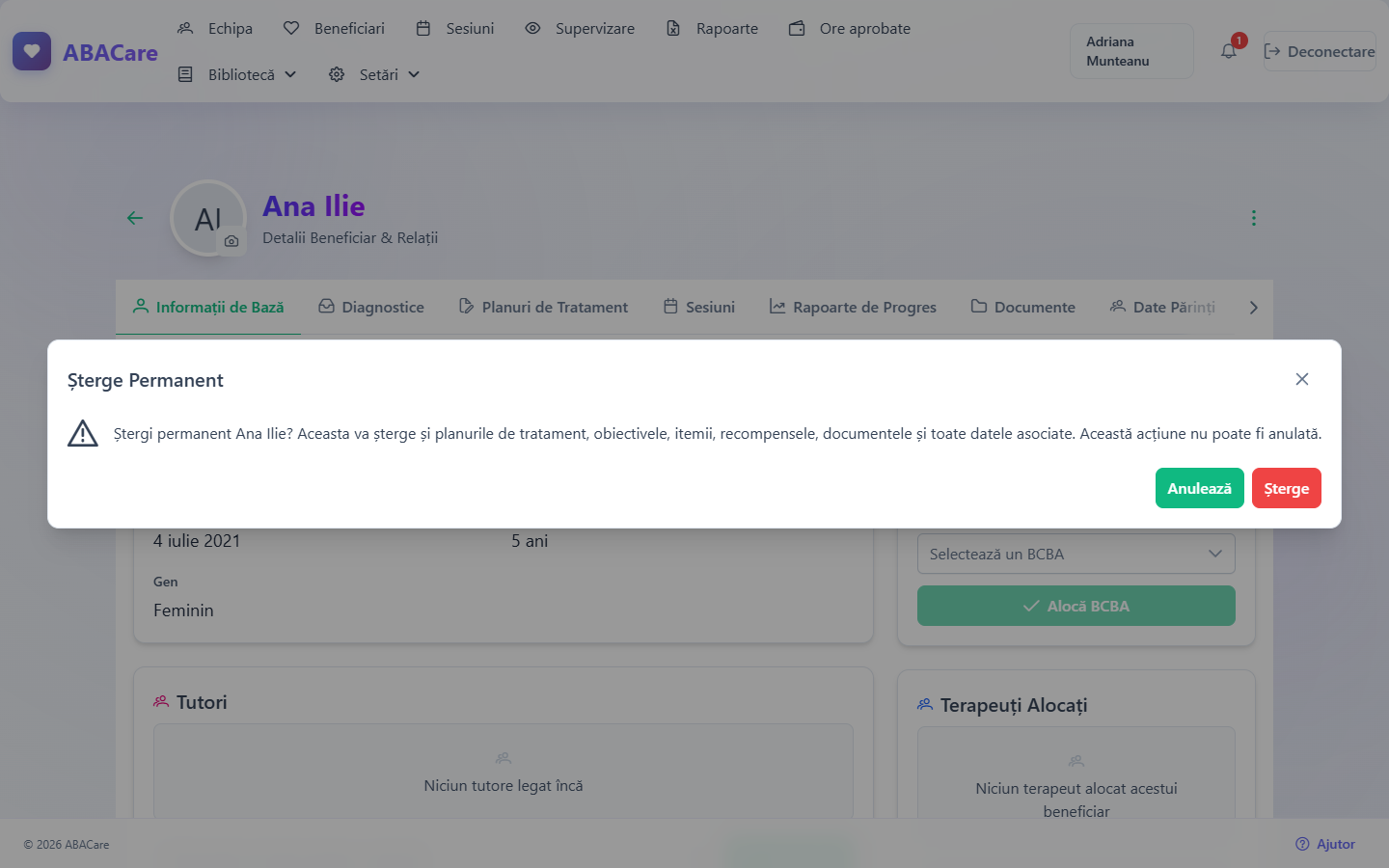This screenshot has height=868, width=1389.
Task: Click the Alocă BCBA button
Action: [x=1076, y=606]
